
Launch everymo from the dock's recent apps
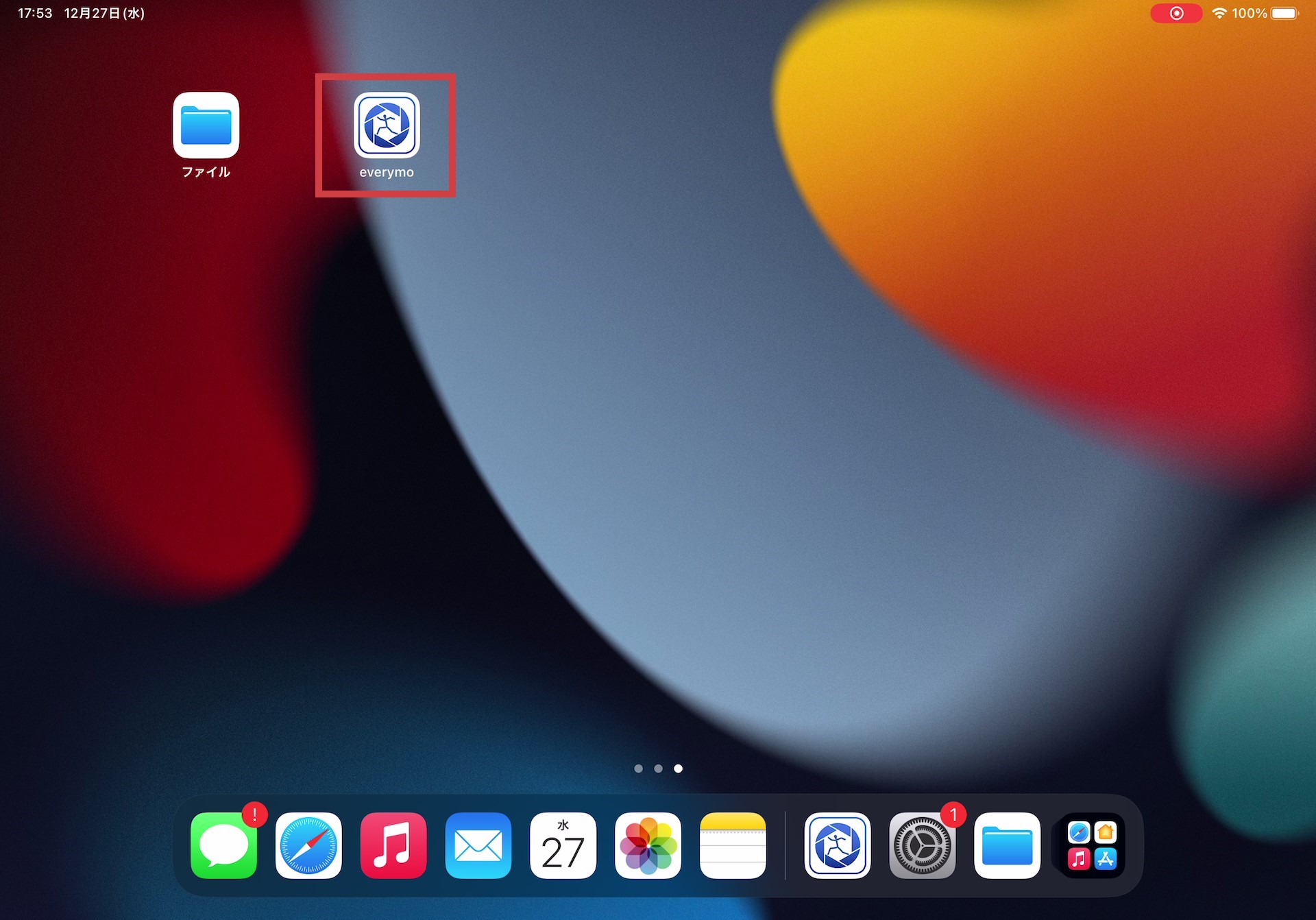(x=838, y=845)
